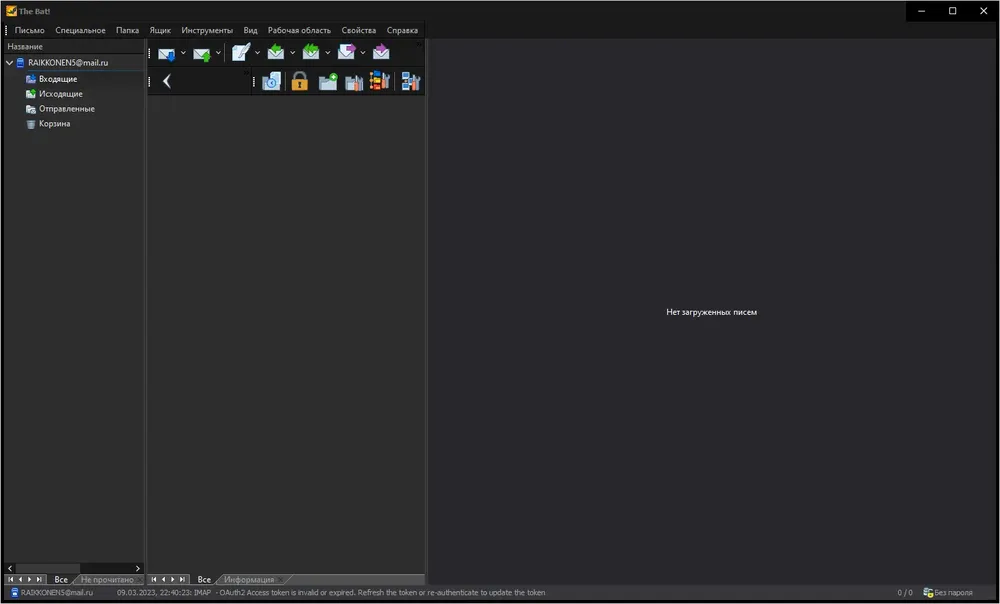Image resolution: width=1000 pixels, height=604 pixels.
Task: Click the Без пароля key icon
Action: point(928,593)
